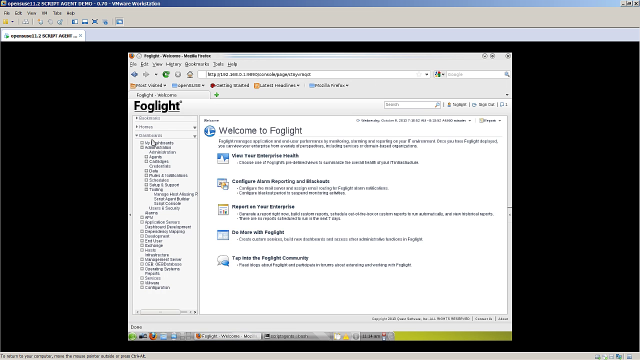The image size is (640, 360).
Task: Collapse the Dashboards panel section
Action: [137, 136]
